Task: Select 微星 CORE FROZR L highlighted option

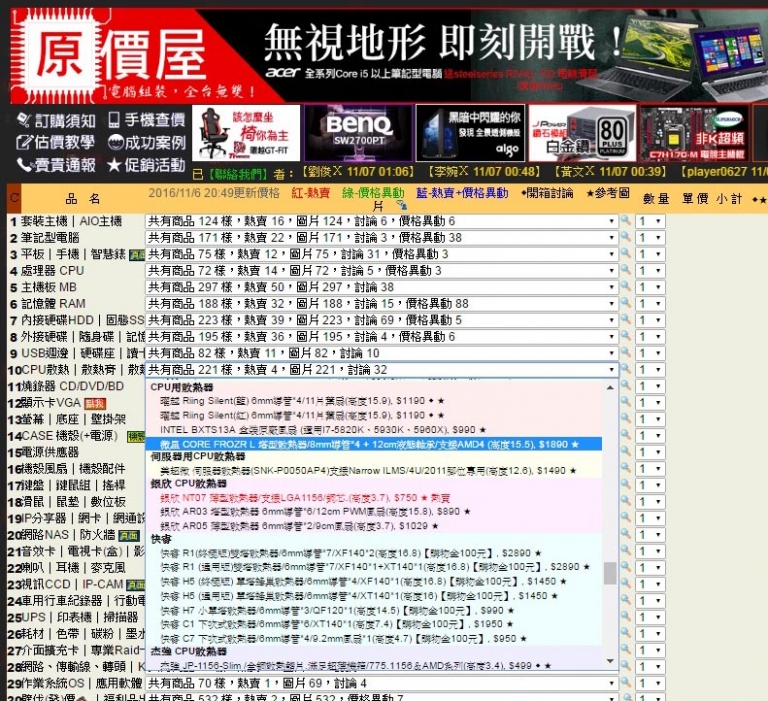Action: (374, 445)
